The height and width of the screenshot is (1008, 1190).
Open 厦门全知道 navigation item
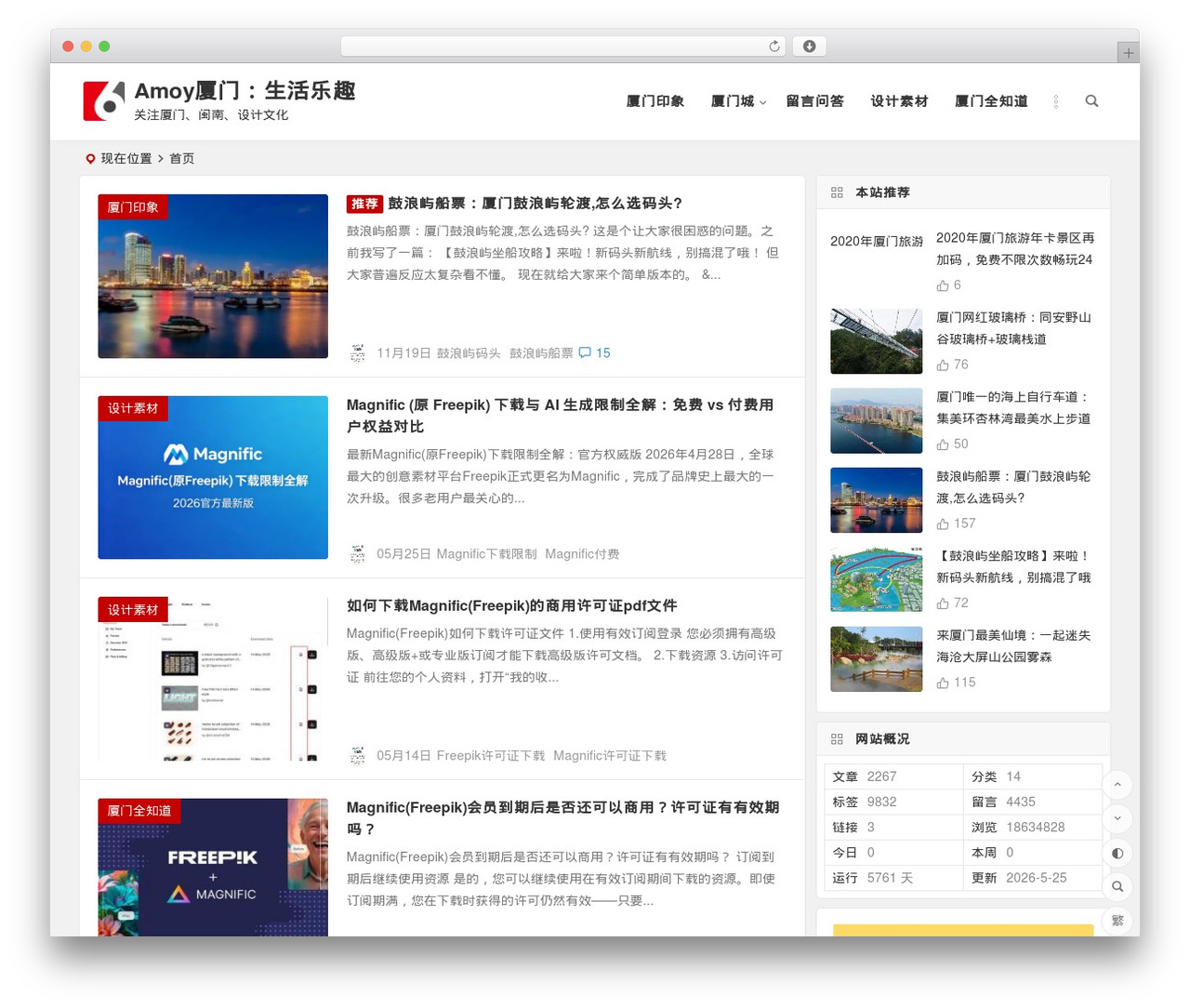pos(991,101)
